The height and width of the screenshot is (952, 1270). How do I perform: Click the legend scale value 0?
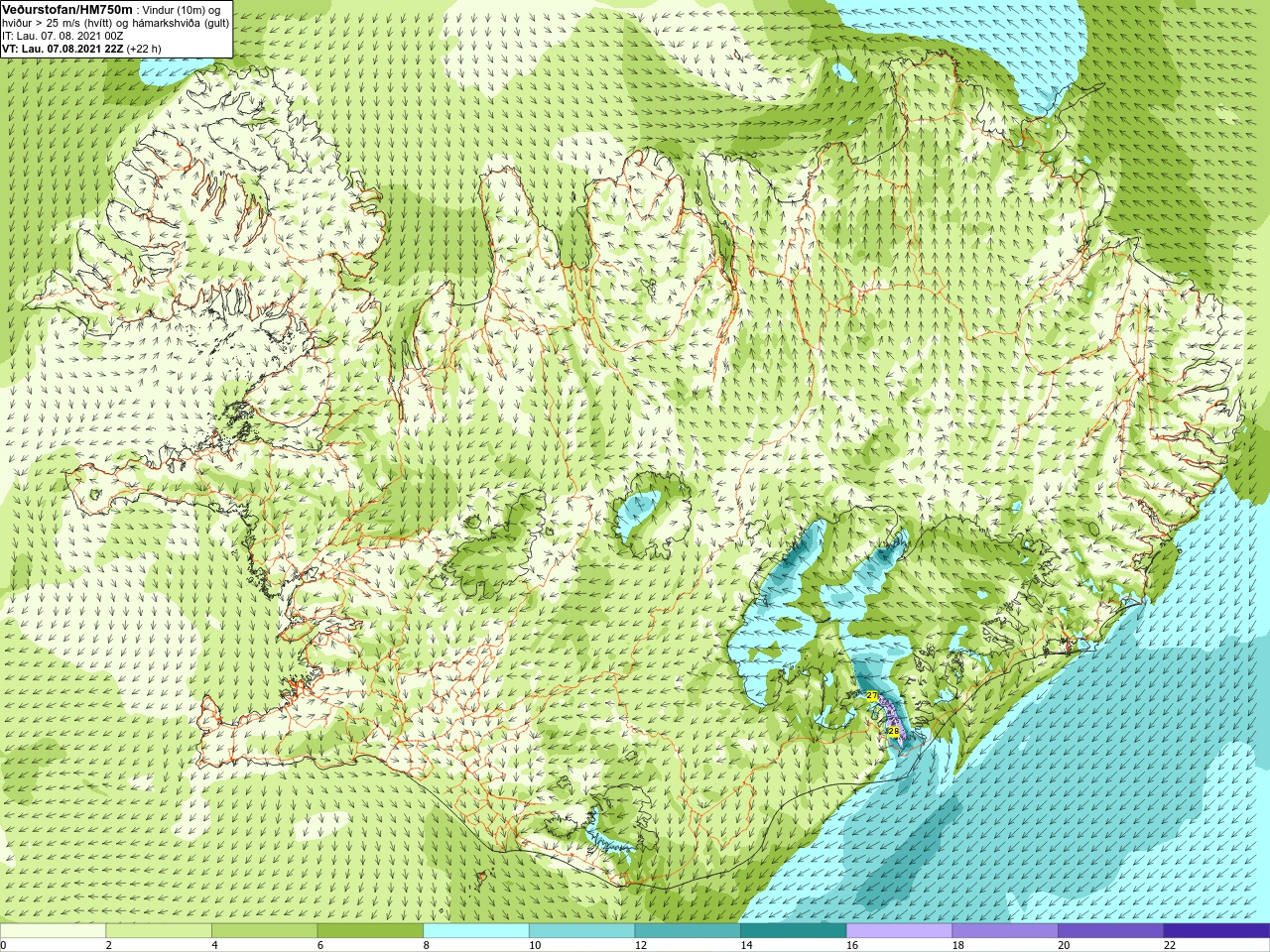(x=3, y=945)
